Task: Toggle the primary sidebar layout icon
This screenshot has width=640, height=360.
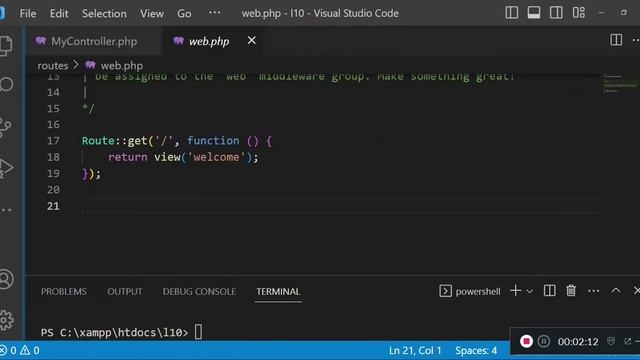Action: pos(511,13)
